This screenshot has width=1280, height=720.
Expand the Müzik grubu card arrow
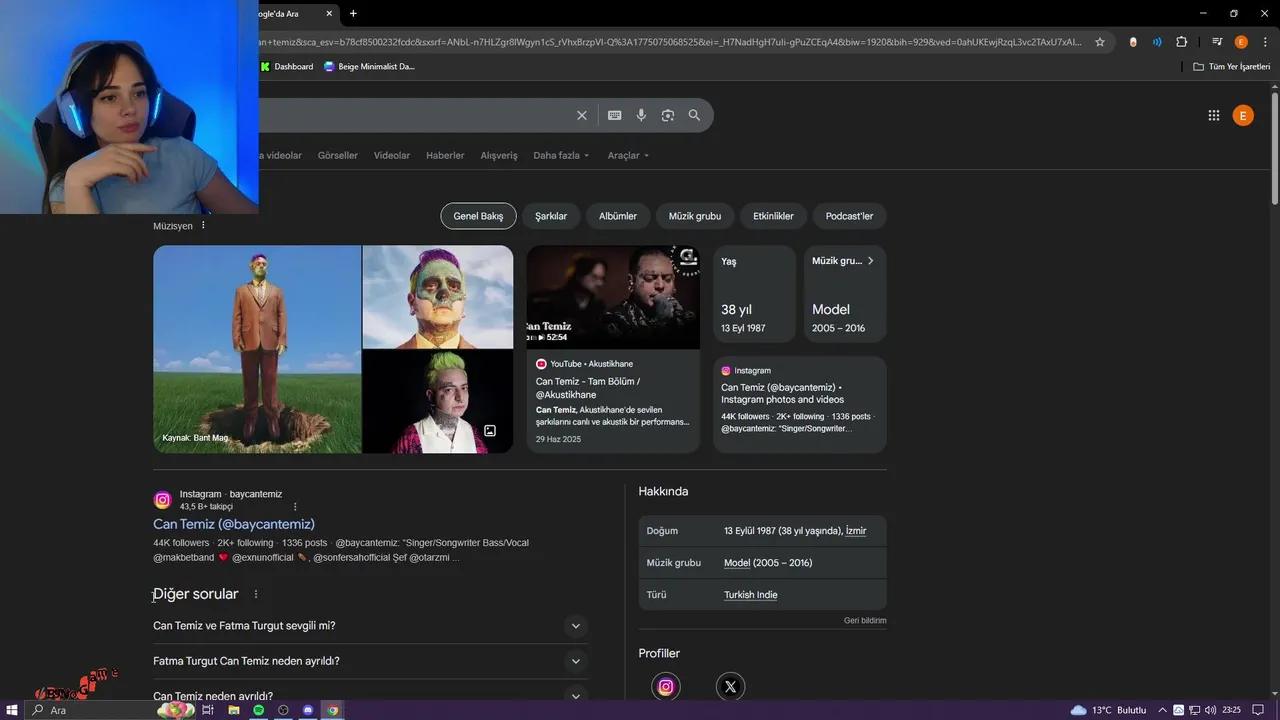coord(870,261)
